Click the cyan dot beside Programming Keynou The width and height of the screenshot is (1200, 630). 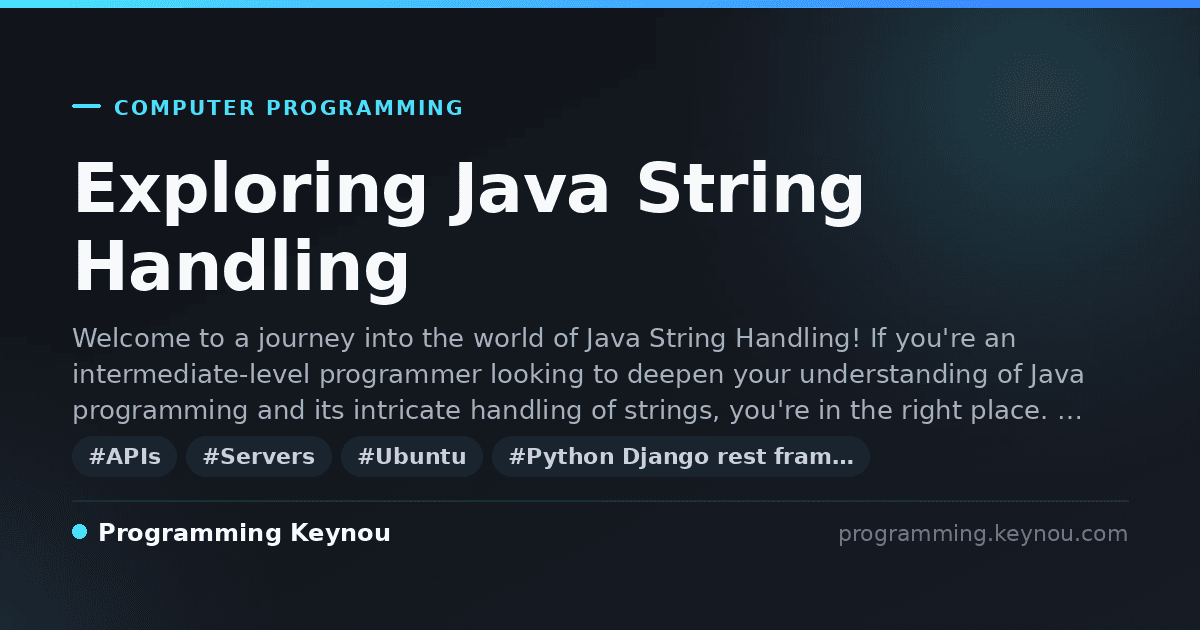(x=80, y=532)
